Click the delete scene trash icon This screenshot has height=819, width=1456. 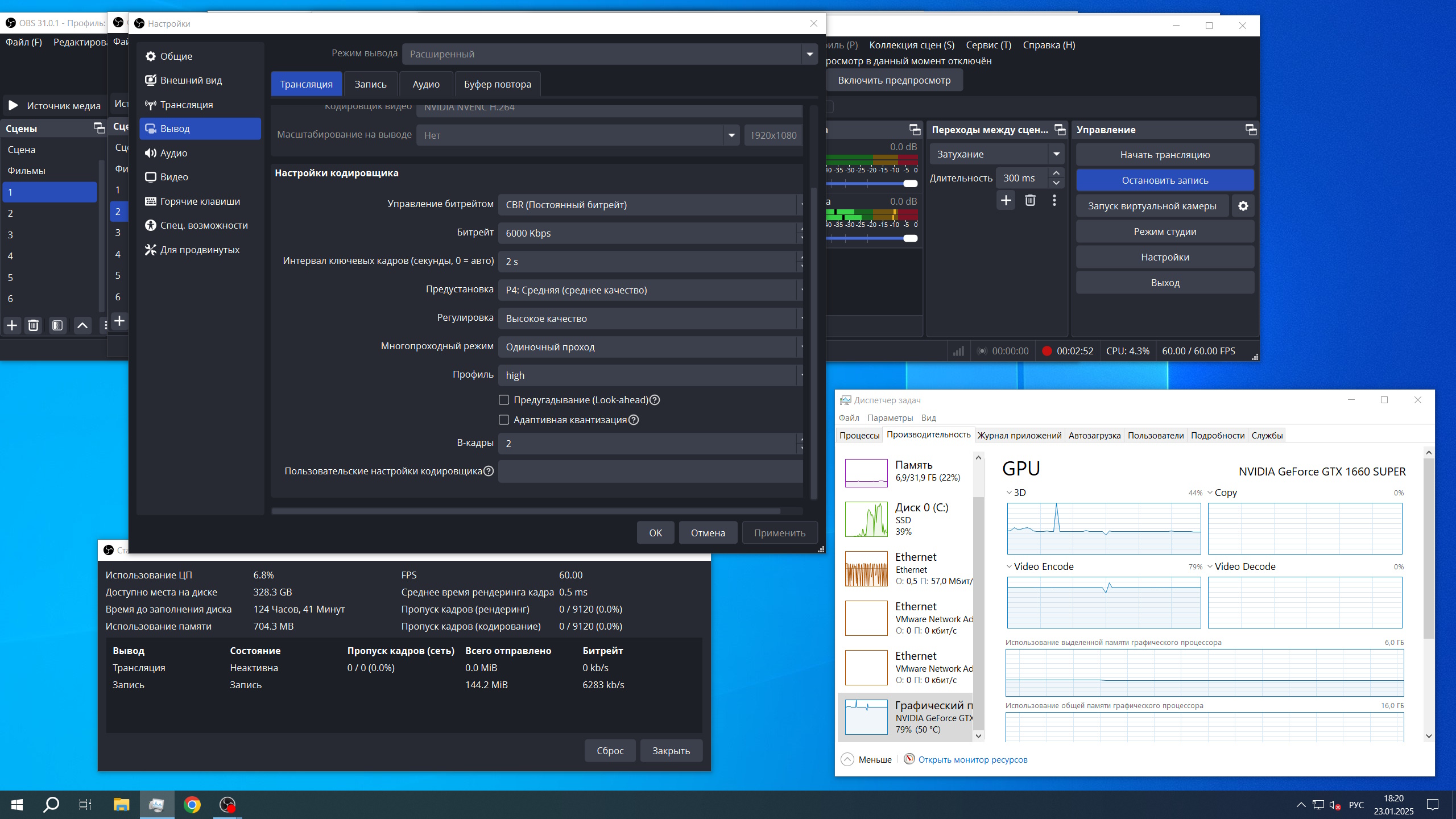click(x=34, y=325)
